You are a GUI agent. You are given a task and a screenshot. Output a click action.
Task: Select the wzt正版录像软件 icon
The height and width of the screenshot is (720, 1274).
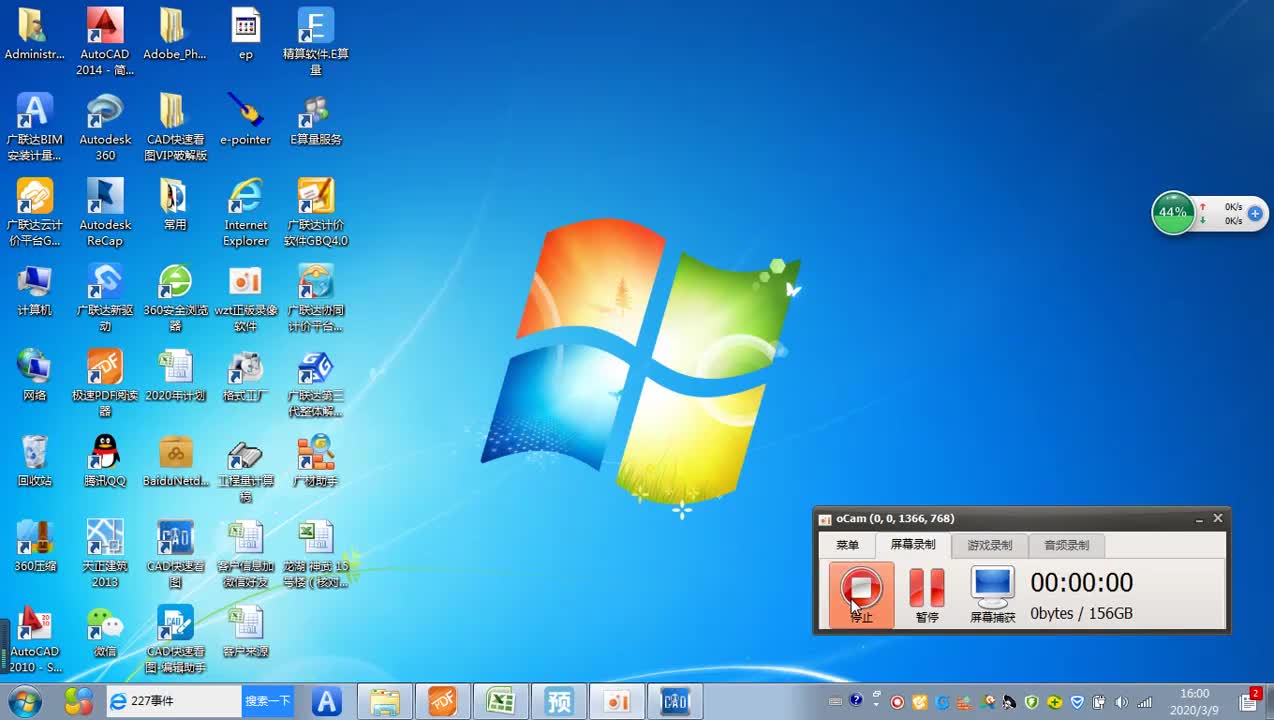pyautogui.click(x=246, y=297)
